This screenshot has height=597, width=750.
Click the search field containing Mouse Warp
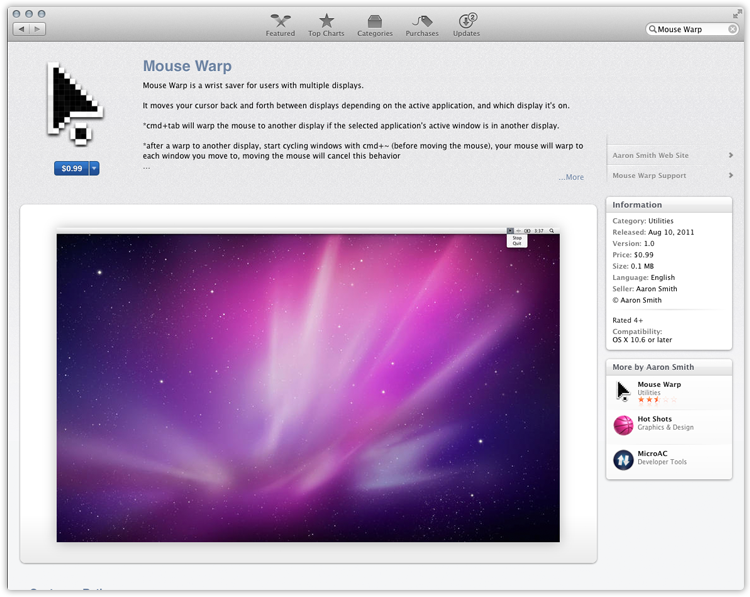[x=695, y=29]
